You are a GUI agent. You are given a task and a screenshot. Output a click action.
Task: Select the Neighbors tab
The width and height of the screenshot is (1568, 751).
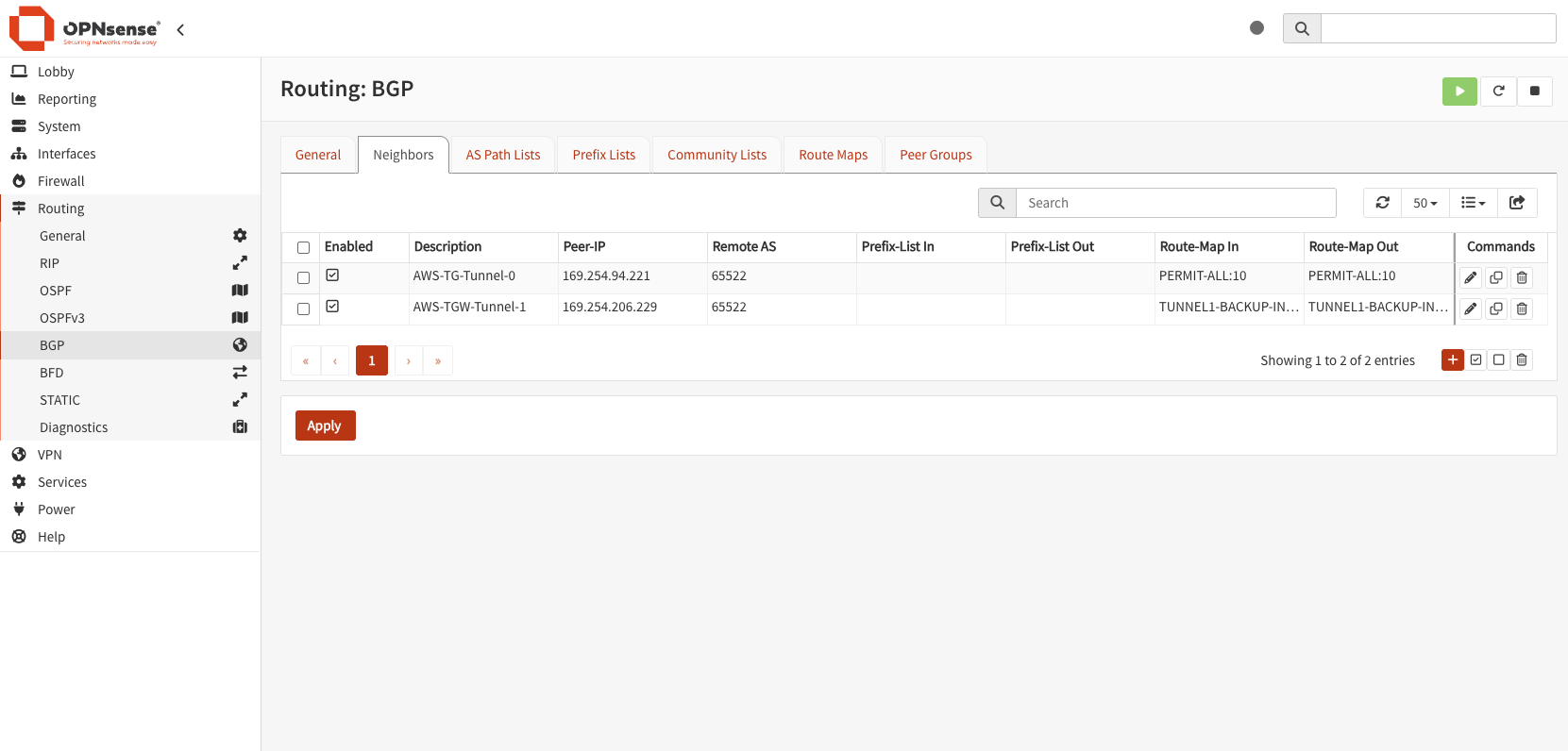403,155
